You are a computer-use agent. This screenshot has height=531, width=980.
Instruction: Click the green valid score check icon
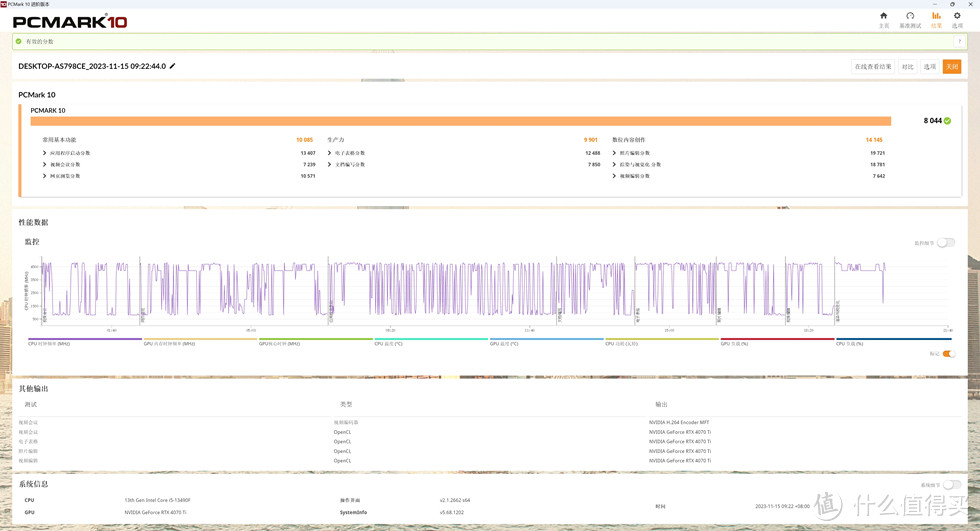click(x=18, y=41)
